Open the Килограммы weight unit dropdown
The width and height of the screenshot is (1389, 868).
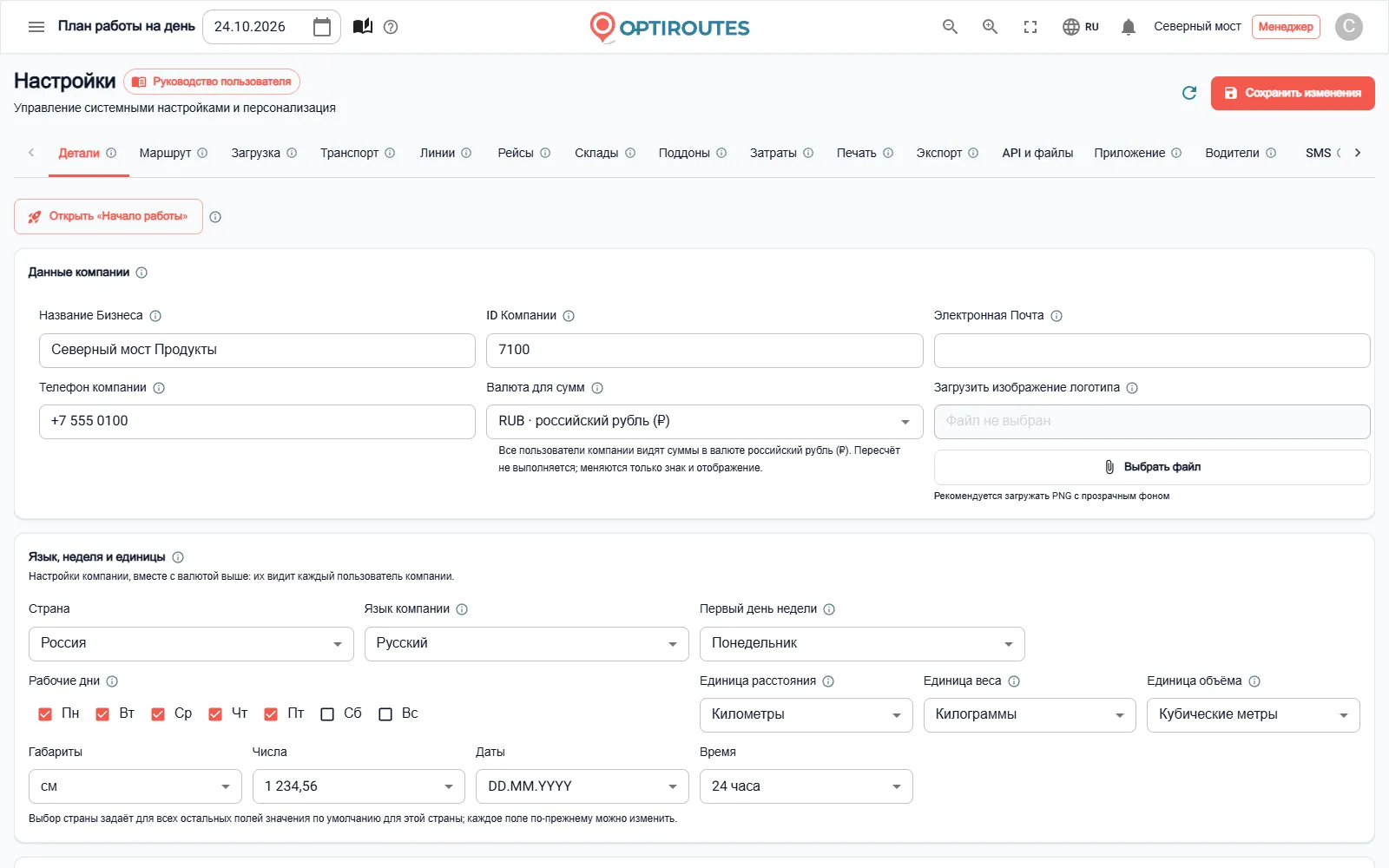pos(1030,715)
